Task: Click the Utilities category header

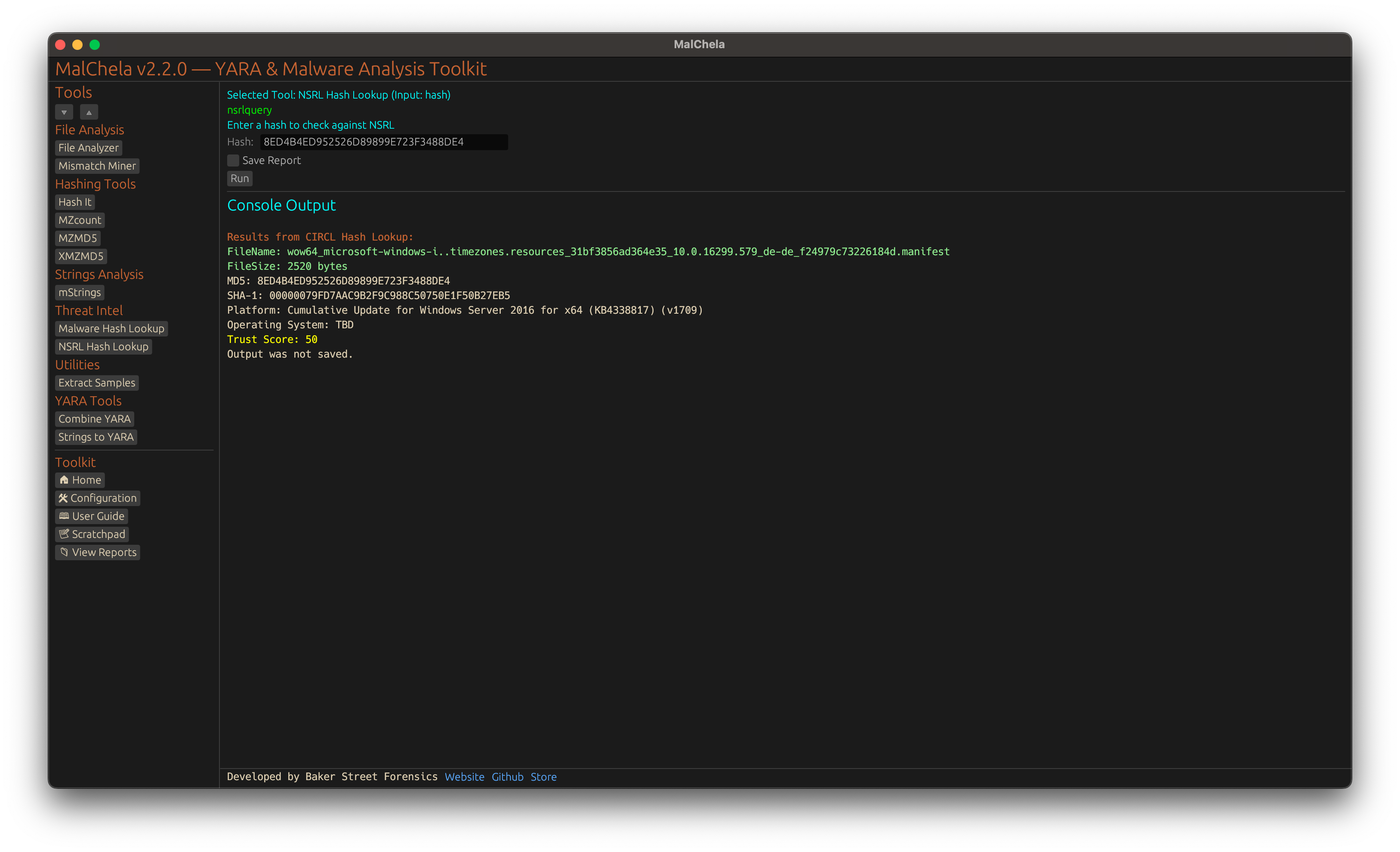Action: (77, 365)
